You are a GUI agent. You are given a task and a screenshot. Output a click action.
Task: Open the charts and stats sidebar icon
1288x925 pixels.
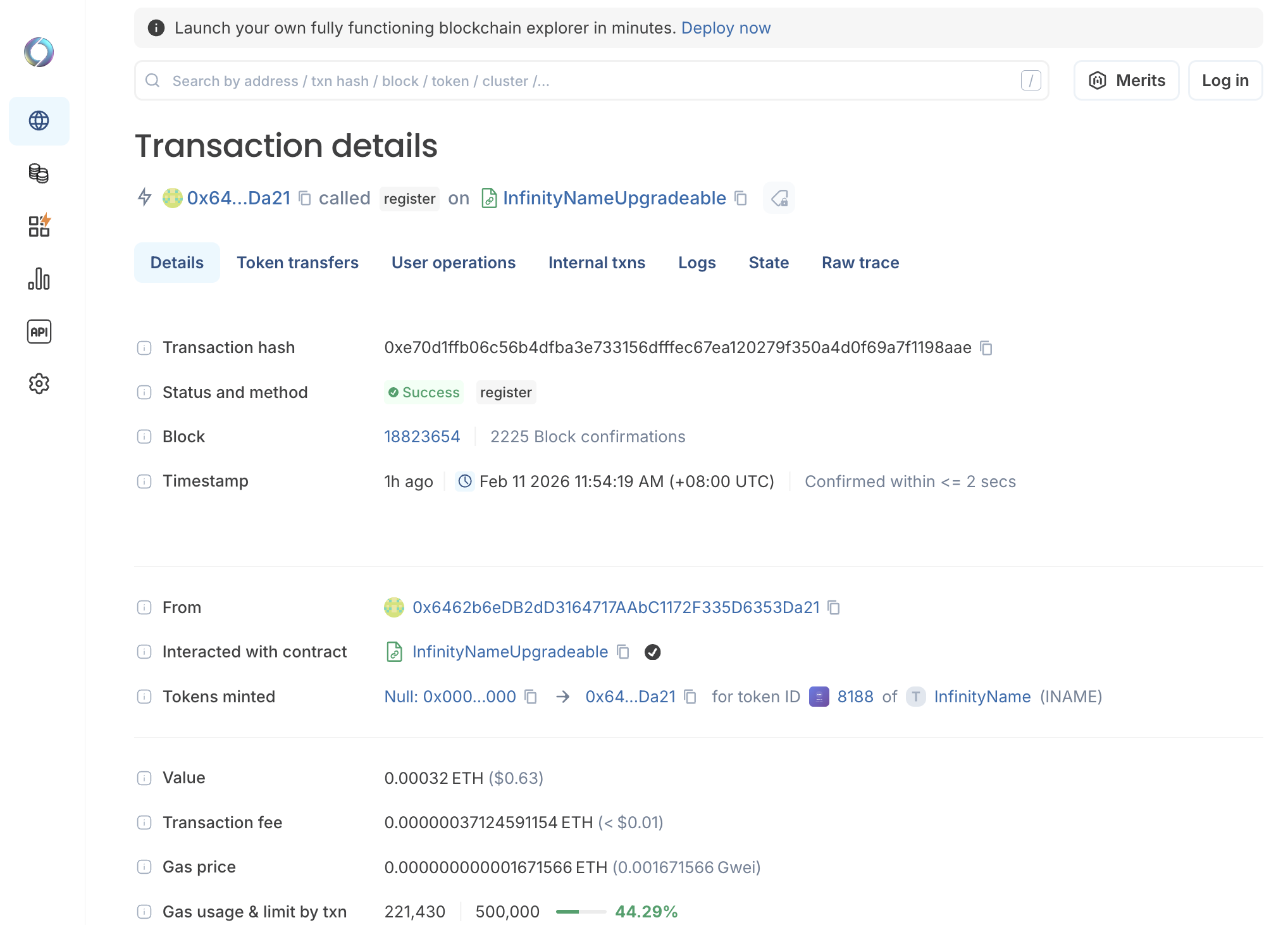39,278
